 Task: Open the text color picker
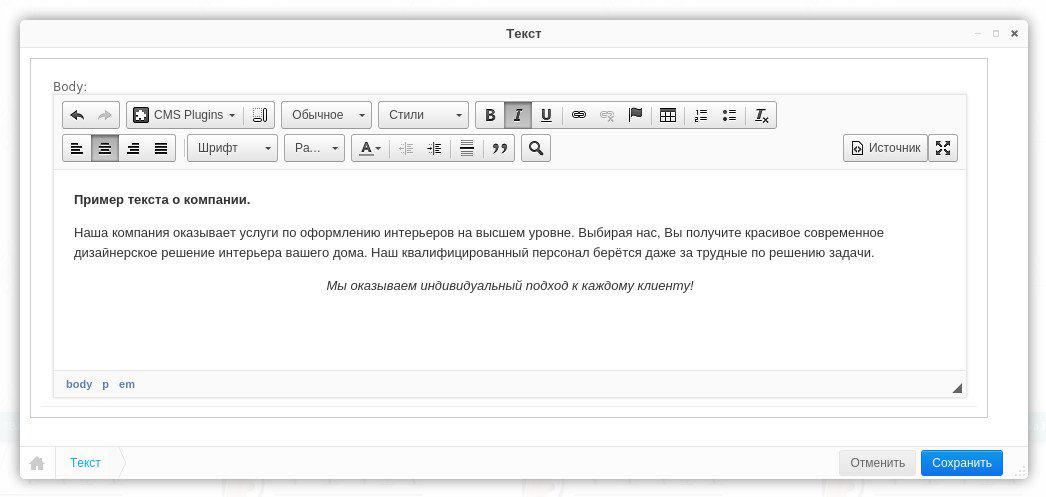pos(370,148)
